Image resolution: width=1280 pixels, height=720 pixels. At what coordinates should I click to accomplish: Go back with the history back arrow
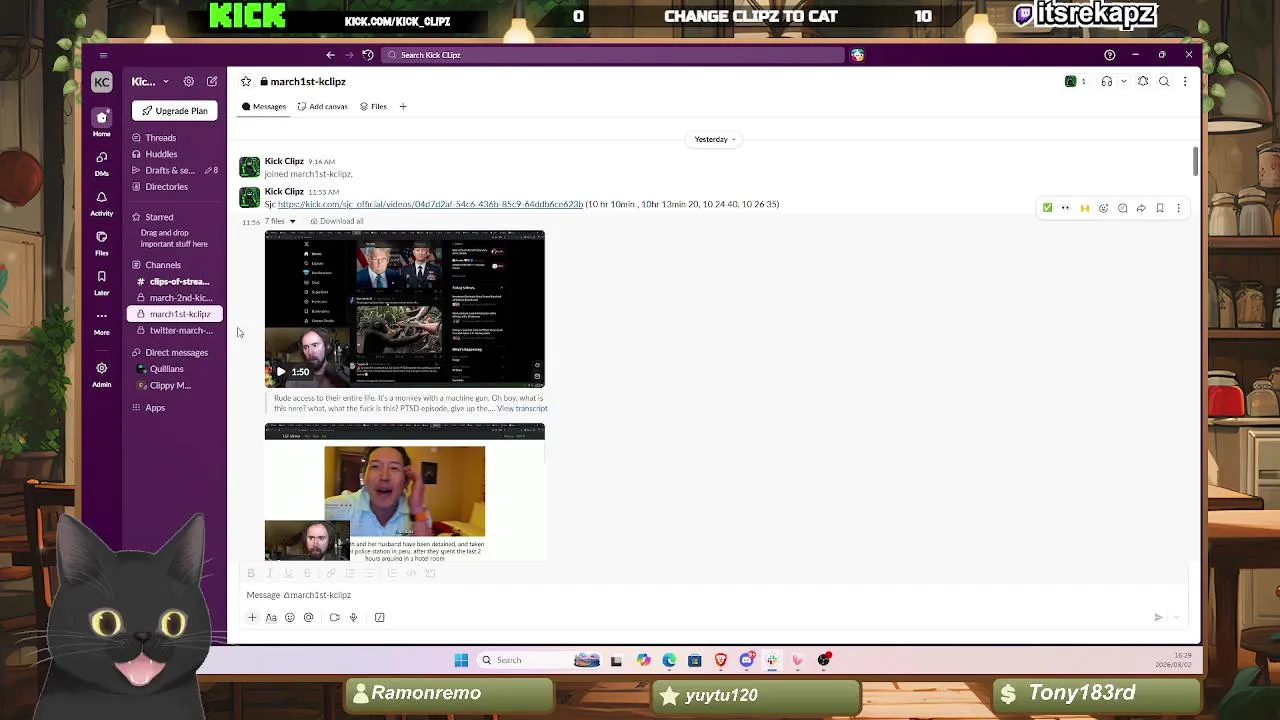point(330,55)
